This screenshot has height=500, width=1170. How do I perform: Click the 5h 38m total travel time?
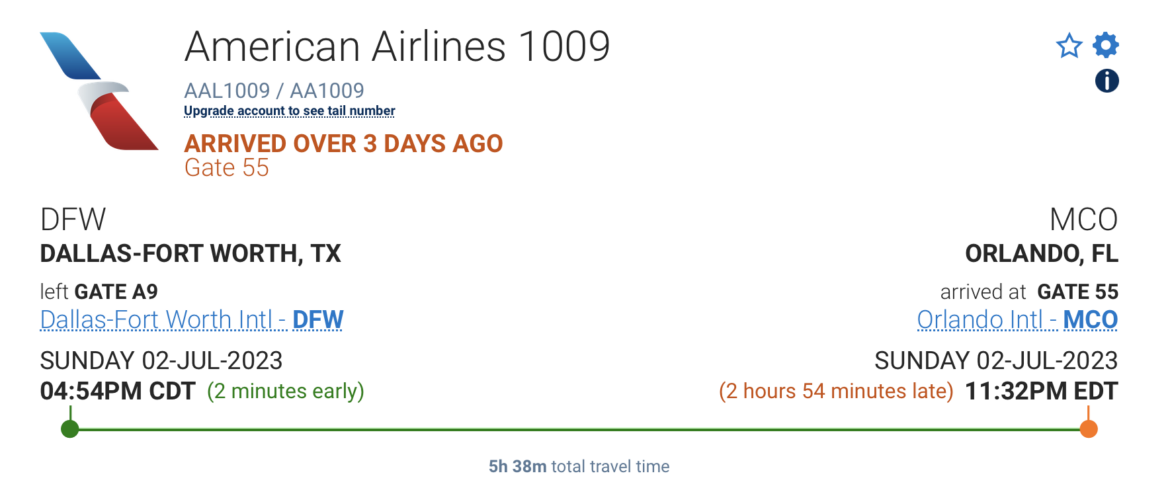[x=578, y=466]
